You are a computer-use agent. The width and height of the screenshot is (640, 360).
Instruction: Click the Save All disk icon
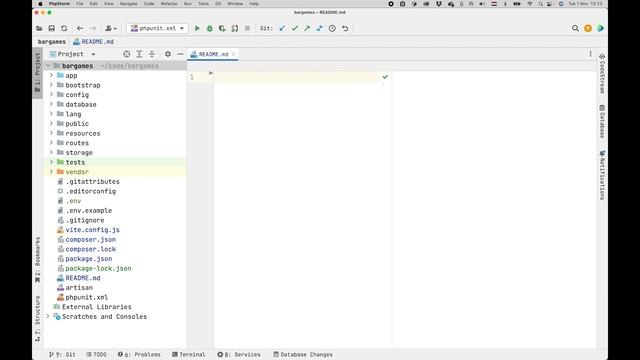[x=51, y=28]
